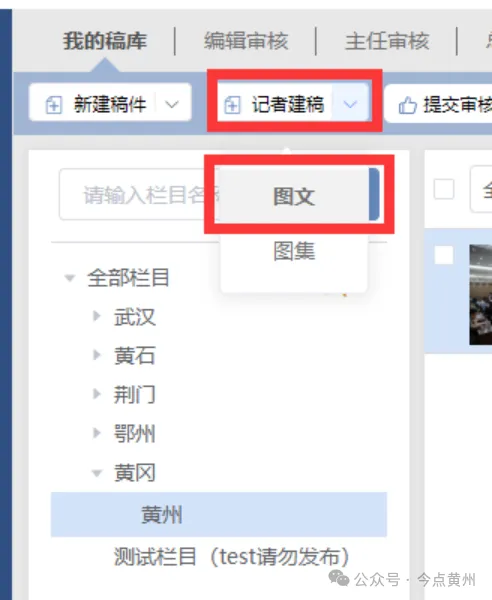Switch to the 主任审核 tab
The height and width of the screenshot is (600, 492).
tap(387, 41)
